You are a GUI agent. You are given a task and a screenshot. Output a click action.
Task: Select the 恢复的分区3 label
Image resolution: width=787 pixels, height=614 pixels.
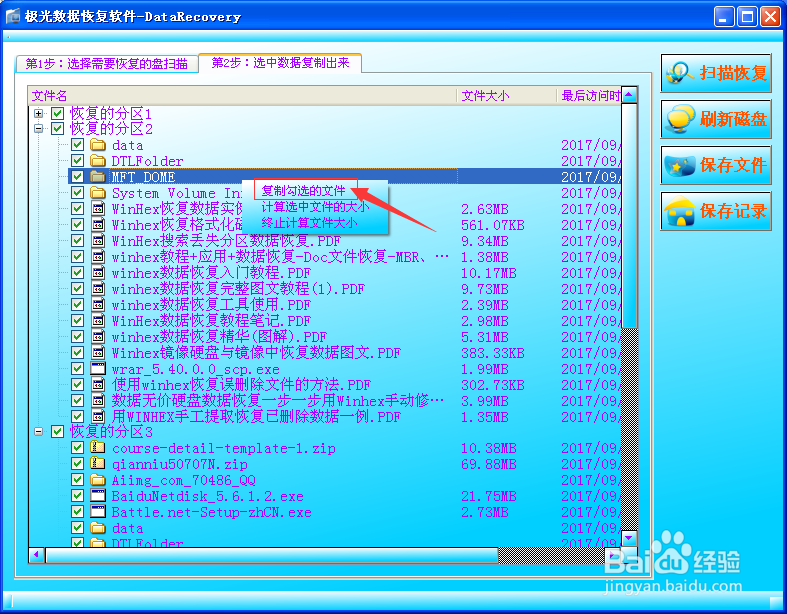pos(111,432)
